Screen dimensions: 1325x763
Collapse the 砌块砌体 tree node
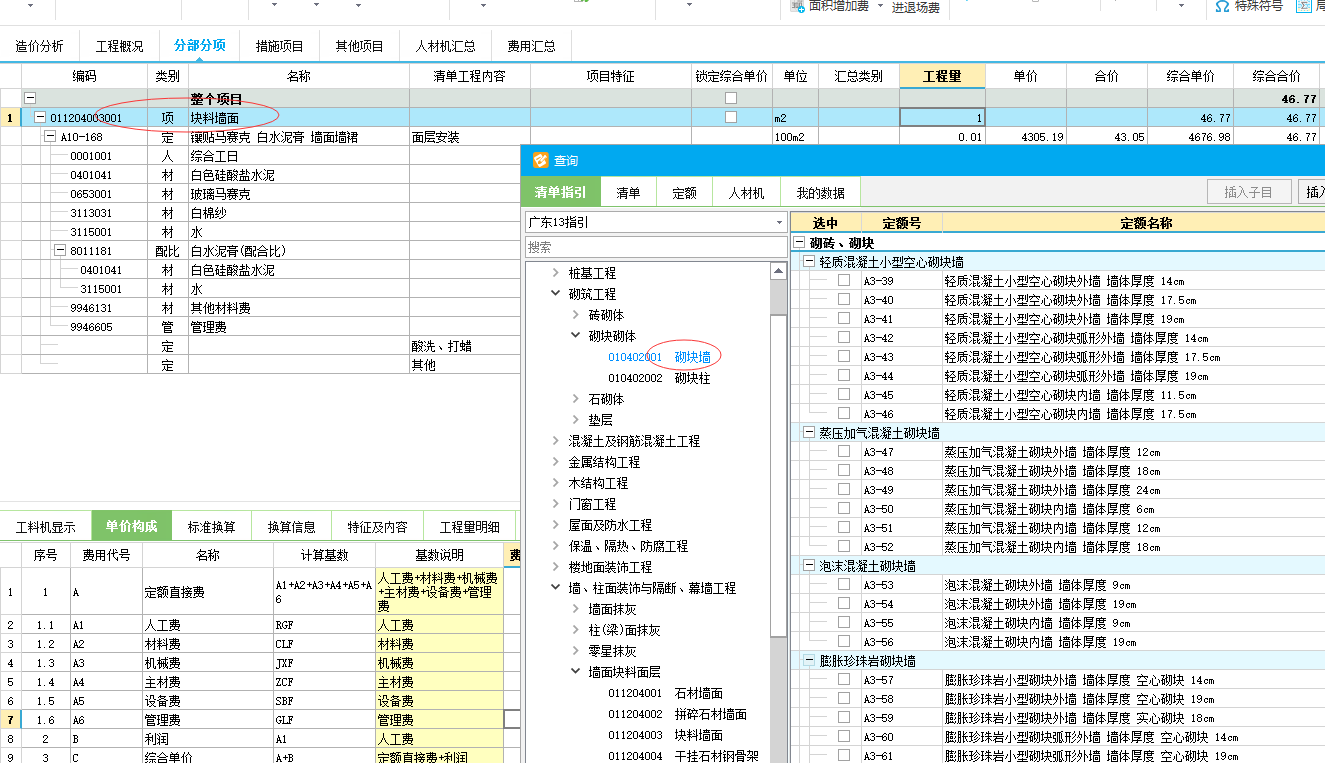tap(576, 336)
